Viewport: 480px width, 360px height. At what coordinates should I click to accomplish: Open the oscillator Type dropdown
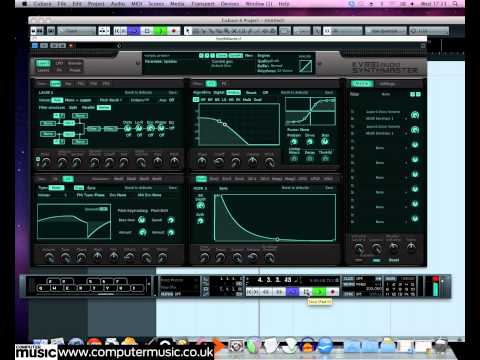[x=56, y=188]
